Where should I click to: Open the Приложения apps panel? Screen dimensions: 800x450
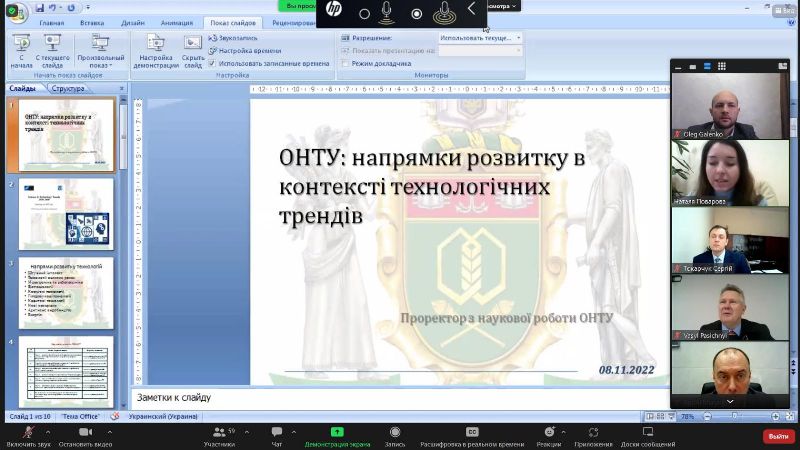pos(593,437)
